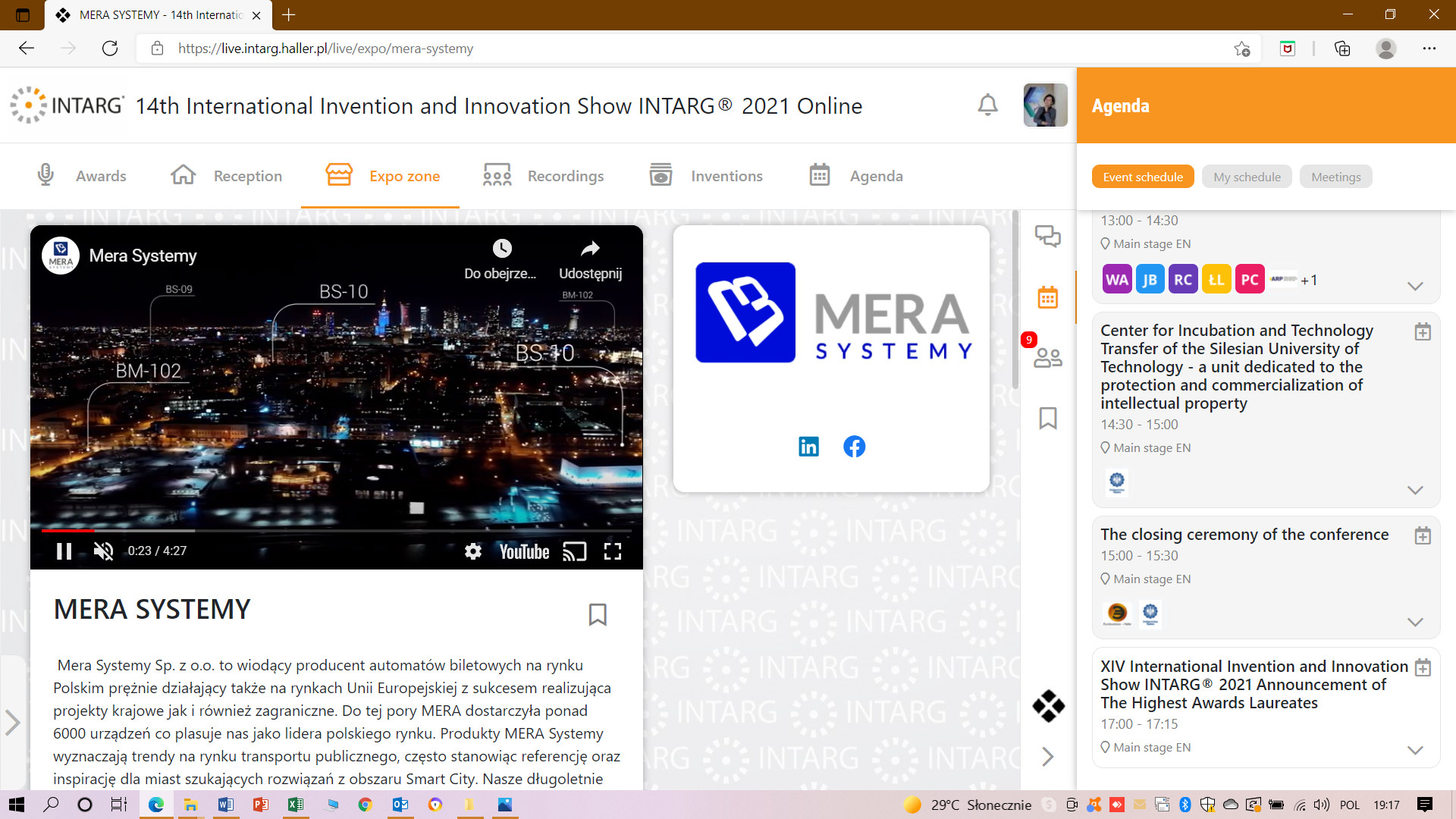Open the Windows notification center
Screen dimensions: 1456x819
pyautogui.click(x=1425, y=805)
